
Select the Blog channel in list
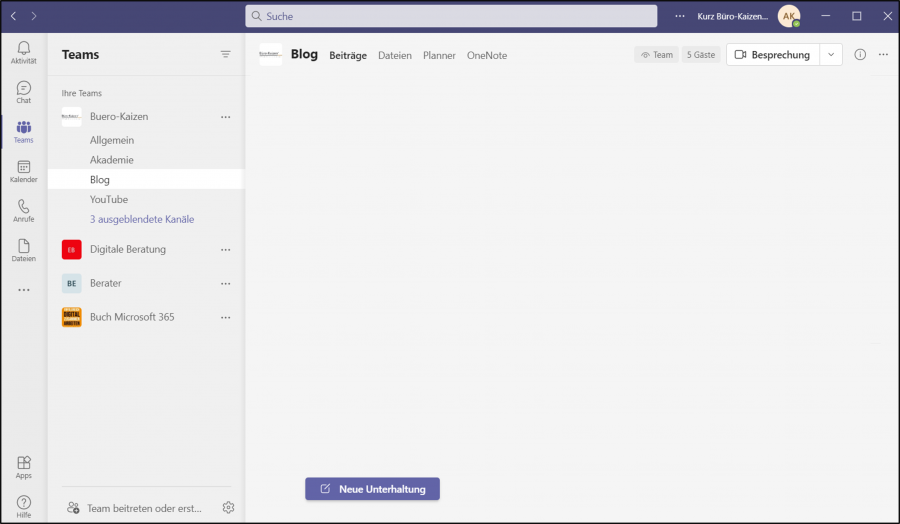click(146, 179)
